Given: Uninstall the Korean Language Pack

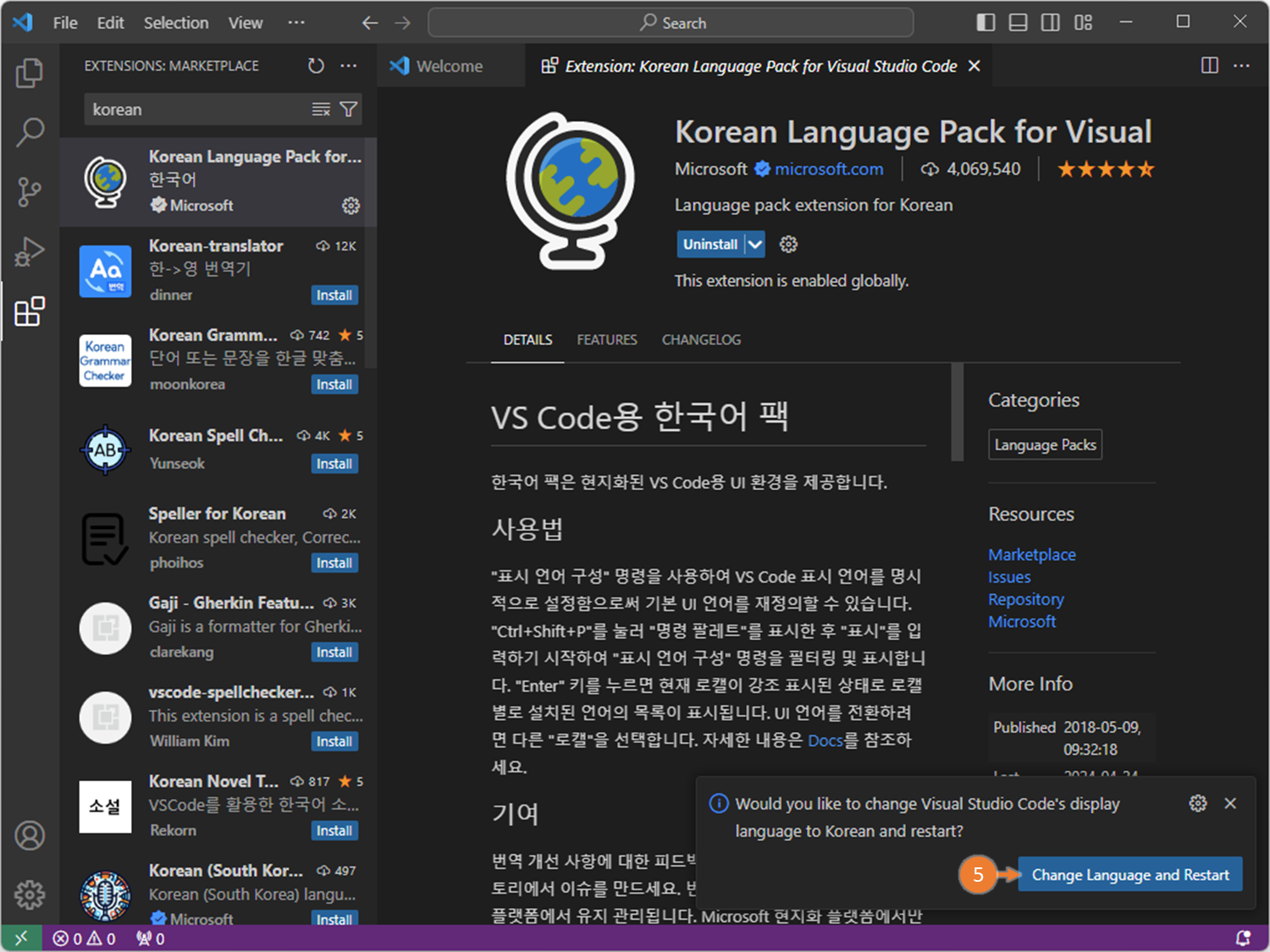Looking at the screenshot, I should tap(710, 245).
